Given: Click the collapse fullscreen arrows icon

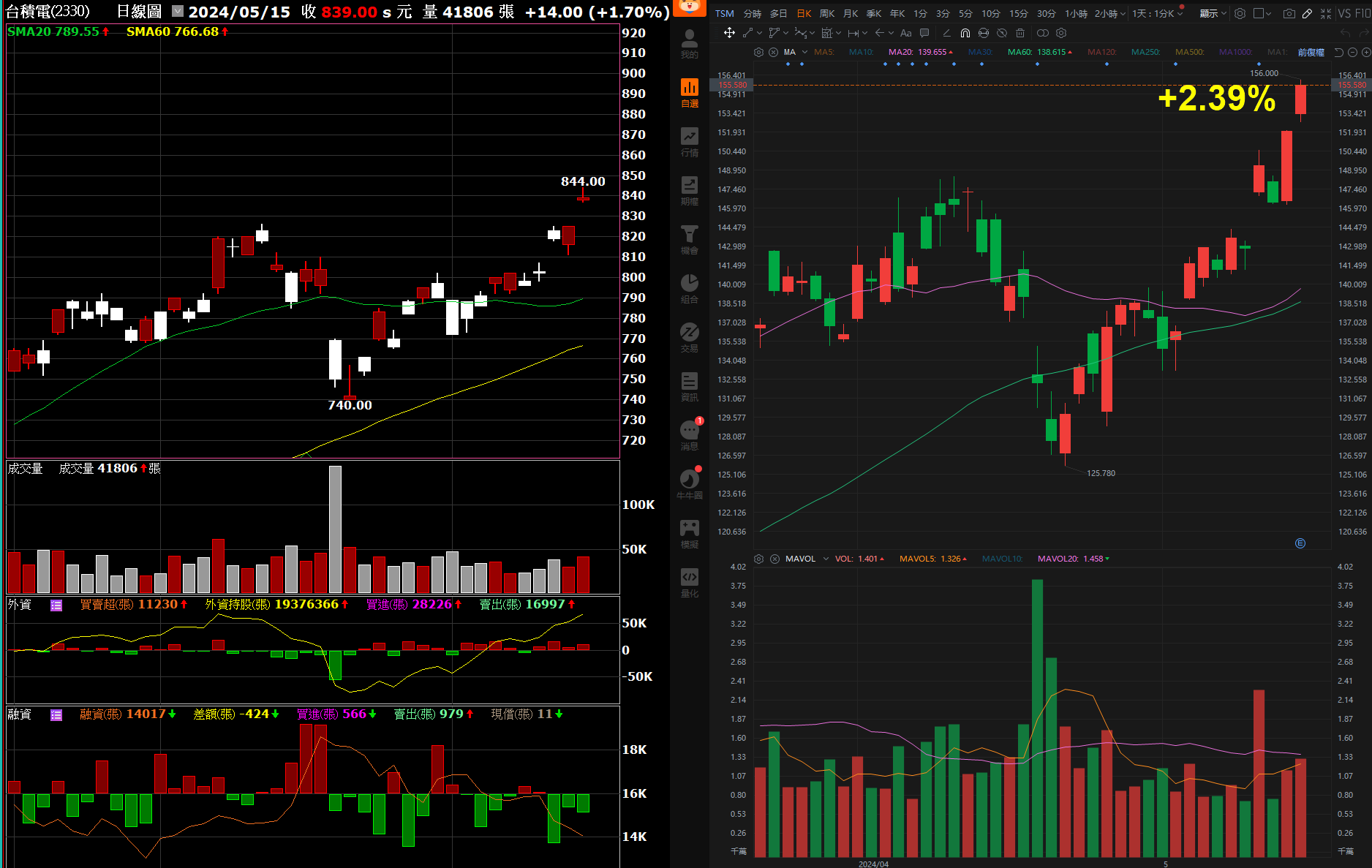Looking at the screenshot, I should click(1326, 13).
